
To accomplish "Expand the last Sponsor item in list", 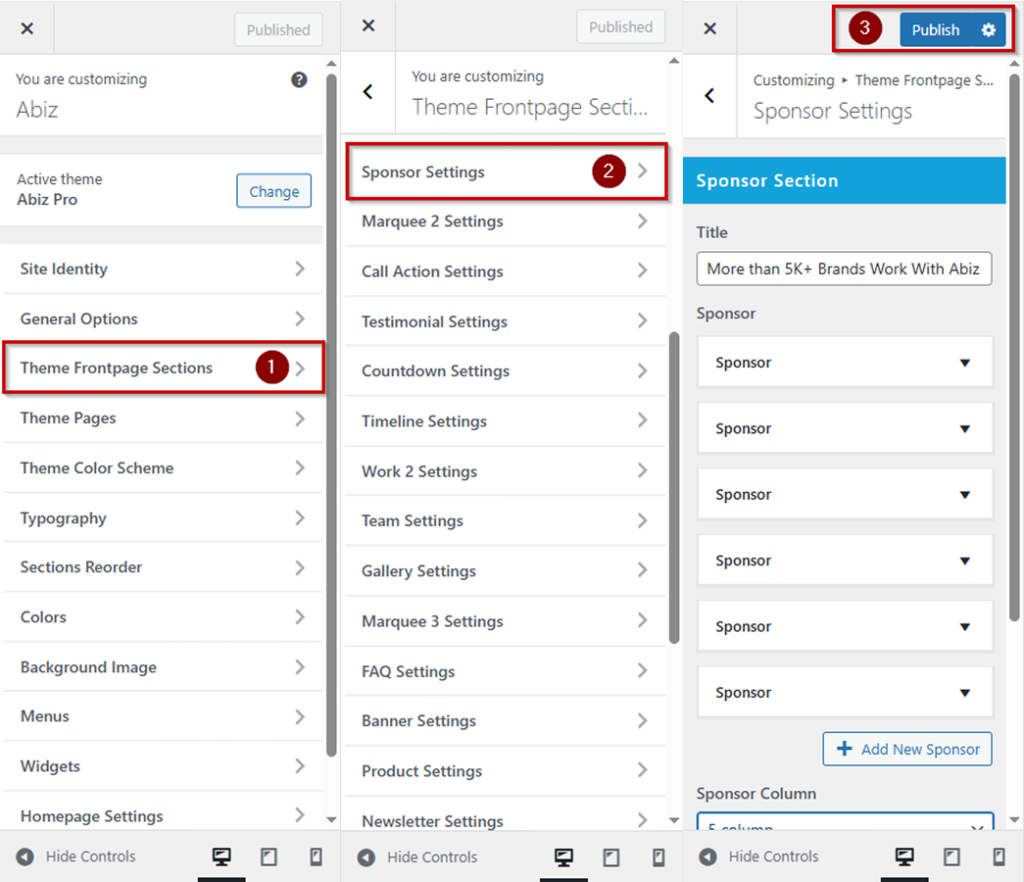I will [x=844, y=692].
